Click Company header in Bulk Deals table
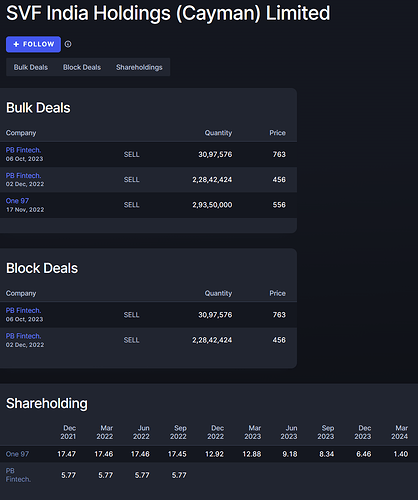Screen dimensions: 418x500 pos(21,133)
